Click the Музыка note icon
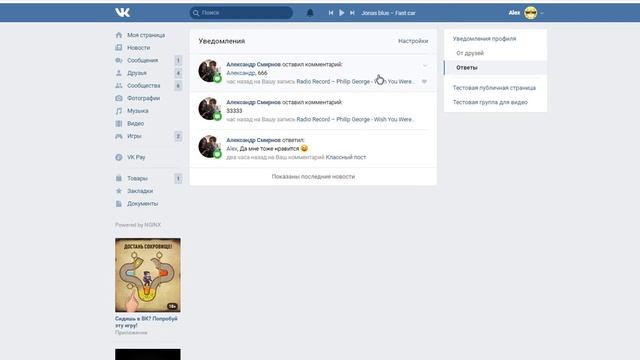The image size is (640, 360). pos(119,111)
